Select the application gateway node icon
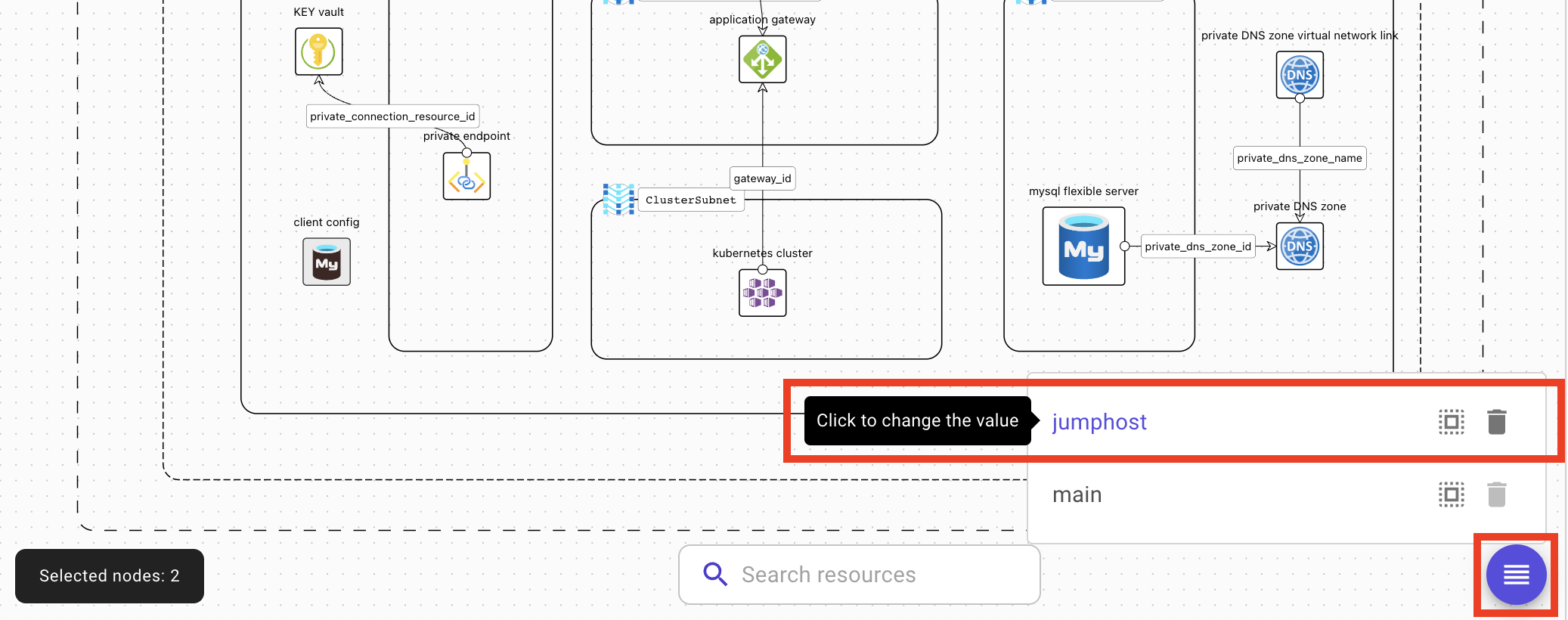Viewport: 1568px width, 620px height. pos(762,60)
